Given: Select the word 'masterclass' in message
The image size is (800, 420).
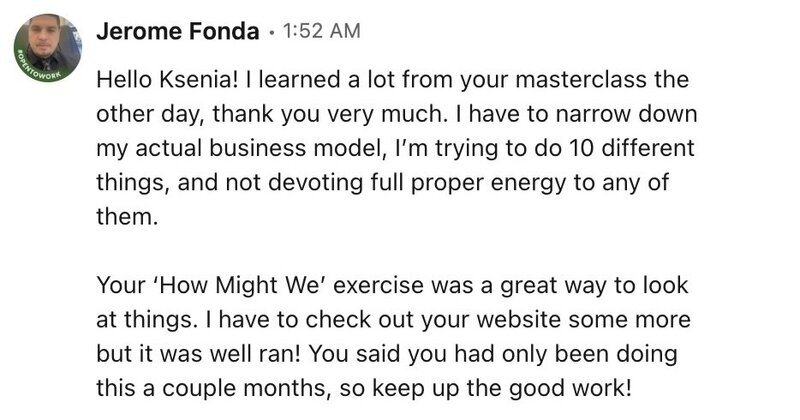Looking at the screenshot, I should tap(580, 80).
